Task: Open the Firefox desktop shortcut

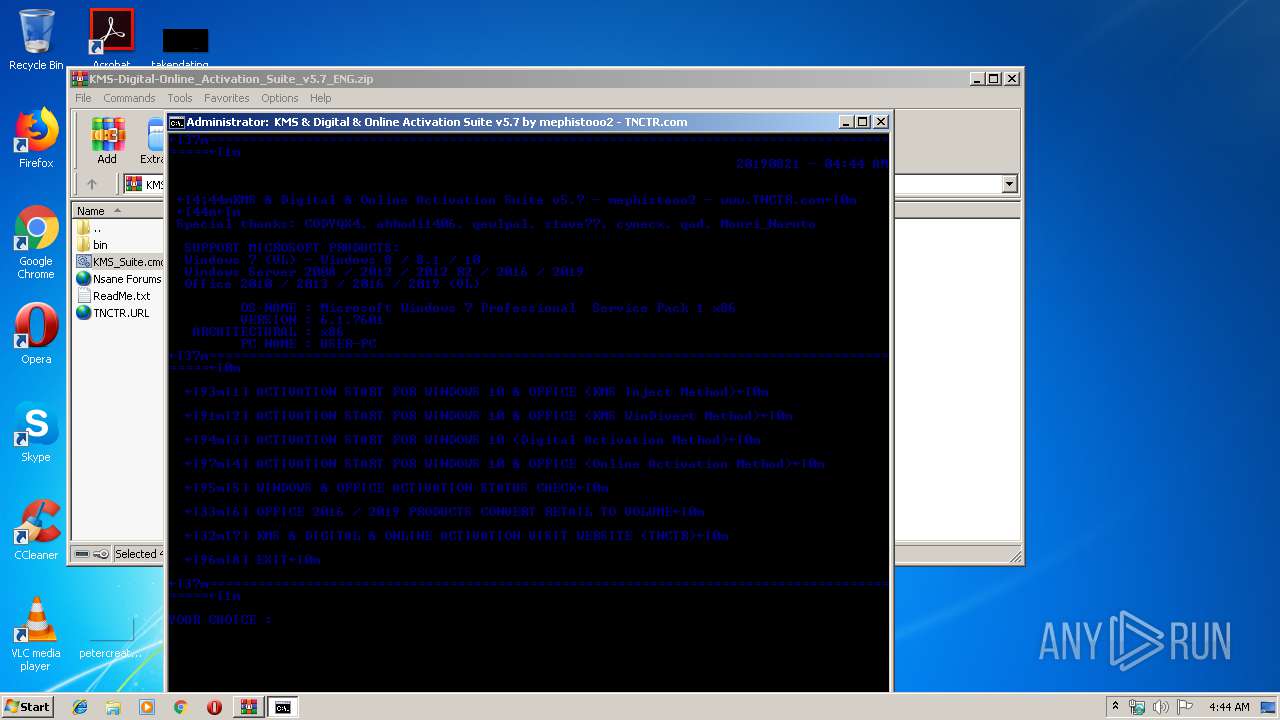Action: tap(36, 138)
